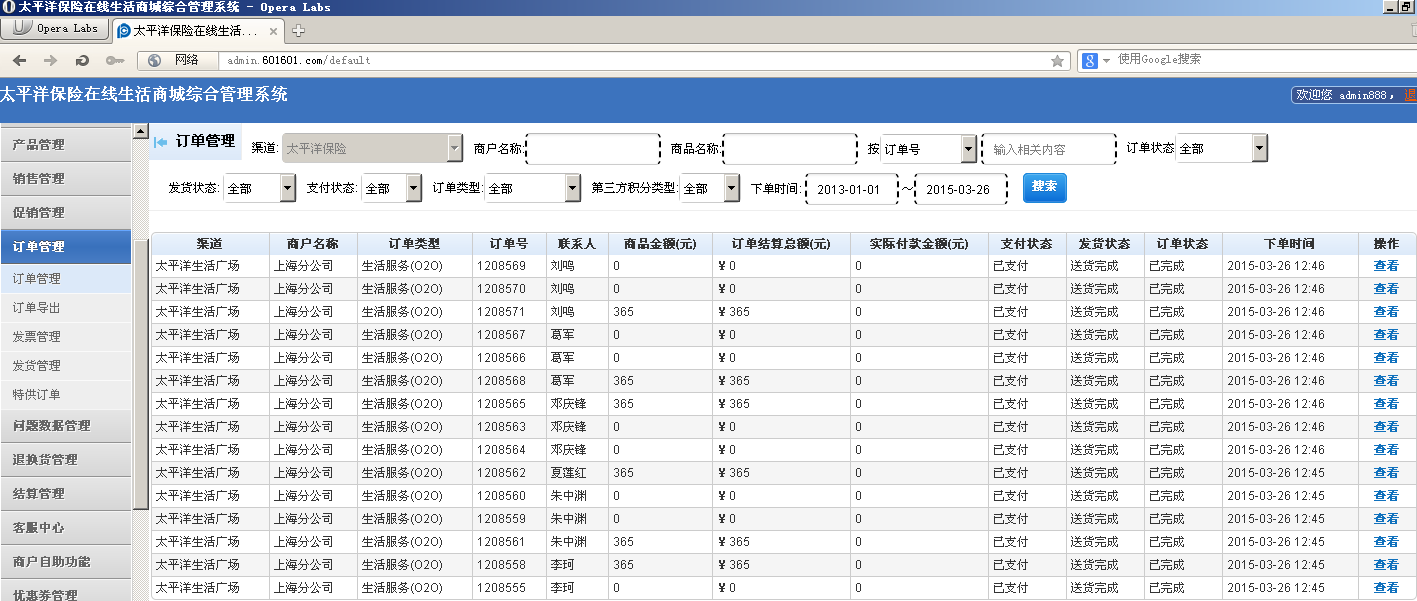Click 查看 for order 1208555
The image size is (1417, 601).
1386,588
